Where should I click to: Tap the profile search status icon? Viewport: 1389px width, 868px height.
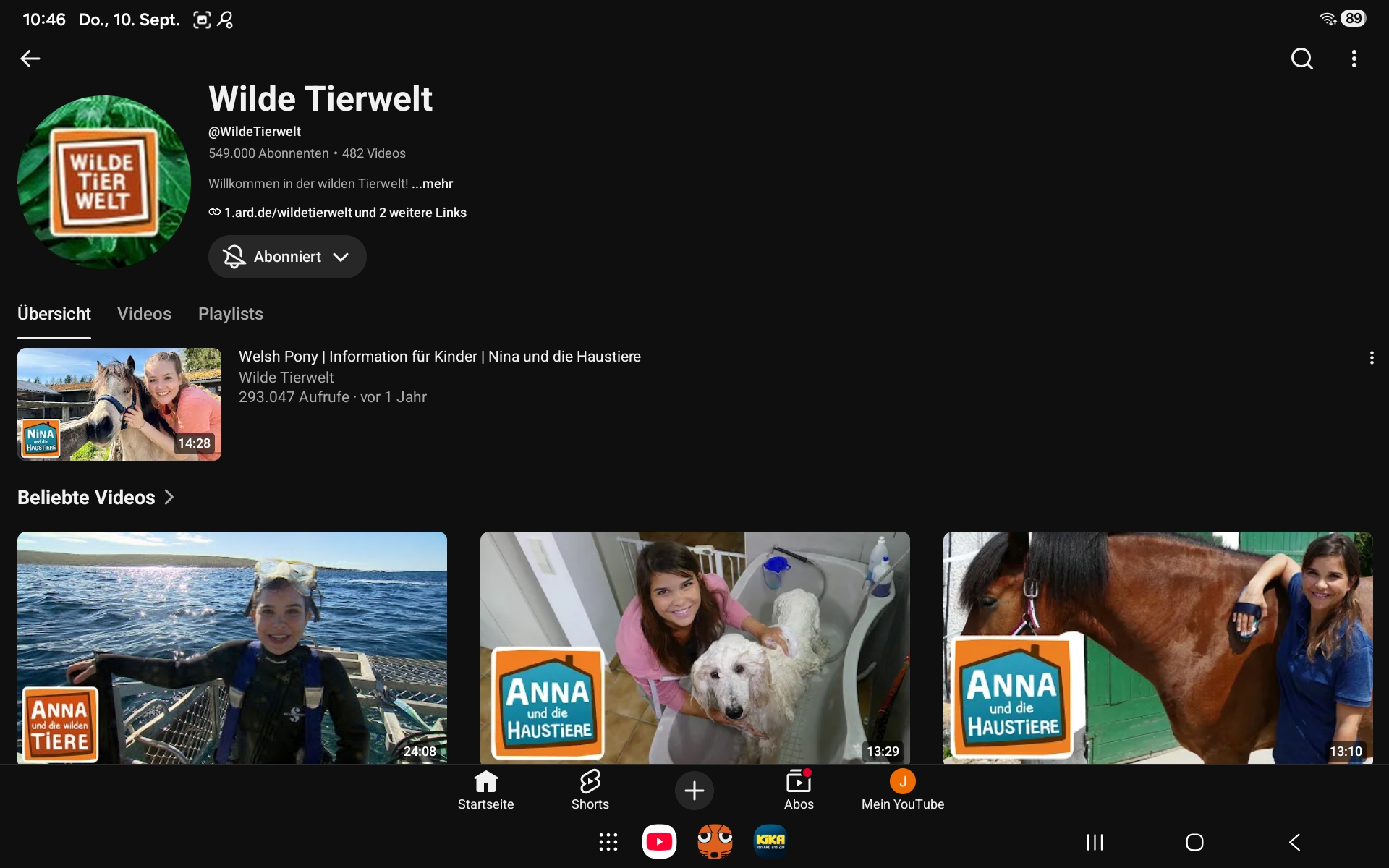226,20
